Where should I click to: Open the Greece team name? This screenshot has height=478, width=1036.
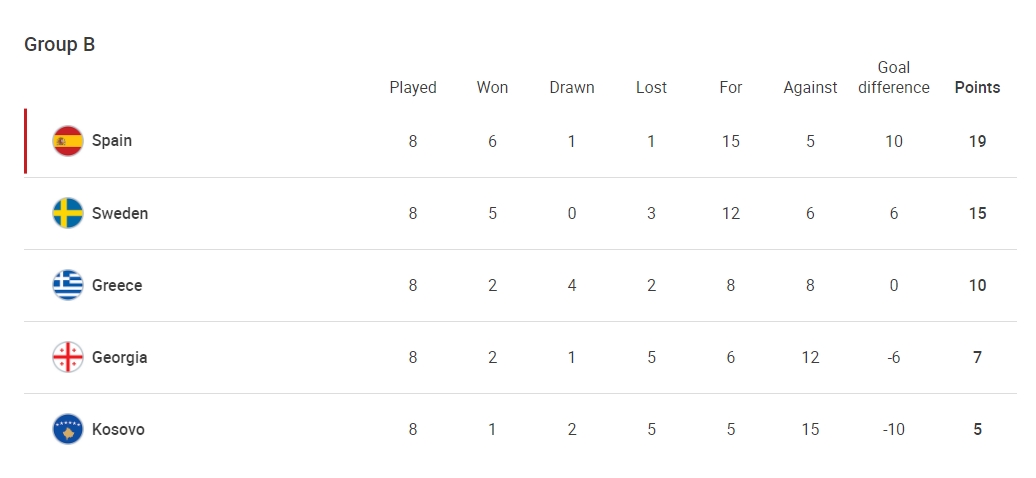coord(117,285)
